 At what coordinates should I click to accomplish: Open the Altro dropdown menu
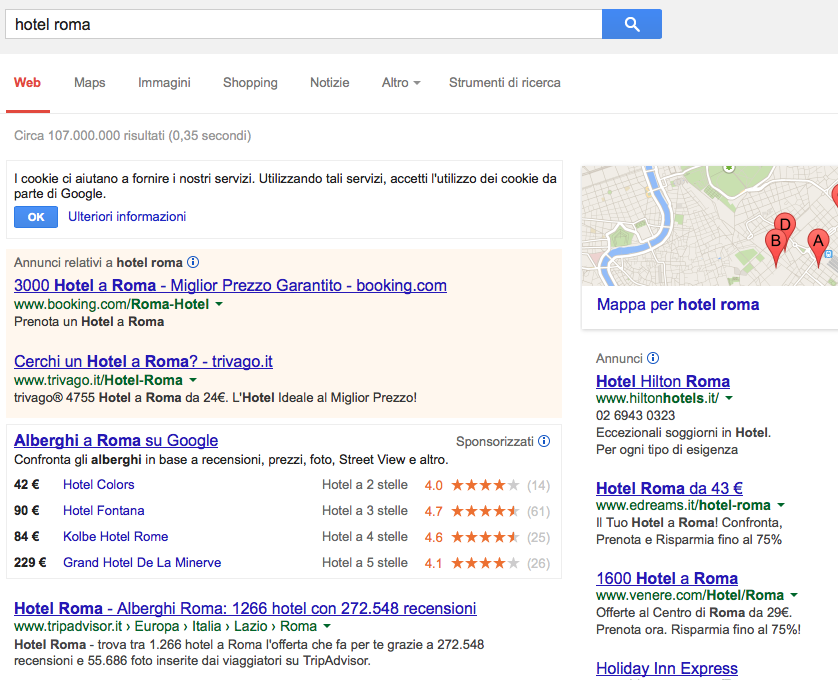click(x=400, y=83)
